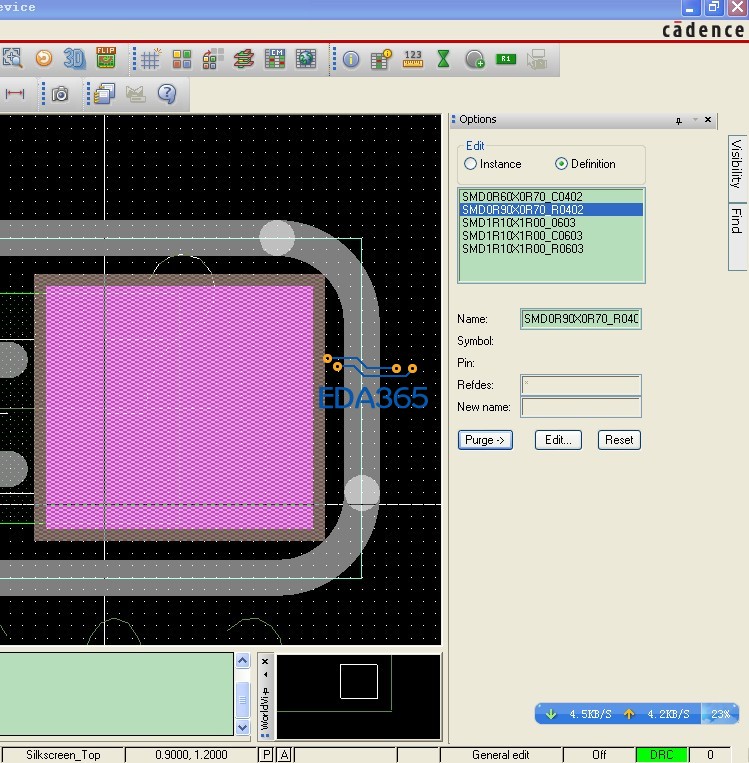
Task: Select the Instance radio button
Action: pos(471,164)
